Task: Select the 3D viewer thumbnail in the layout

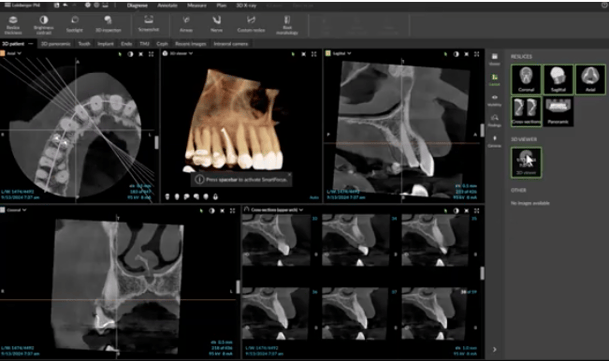Action: coord(526,162)
